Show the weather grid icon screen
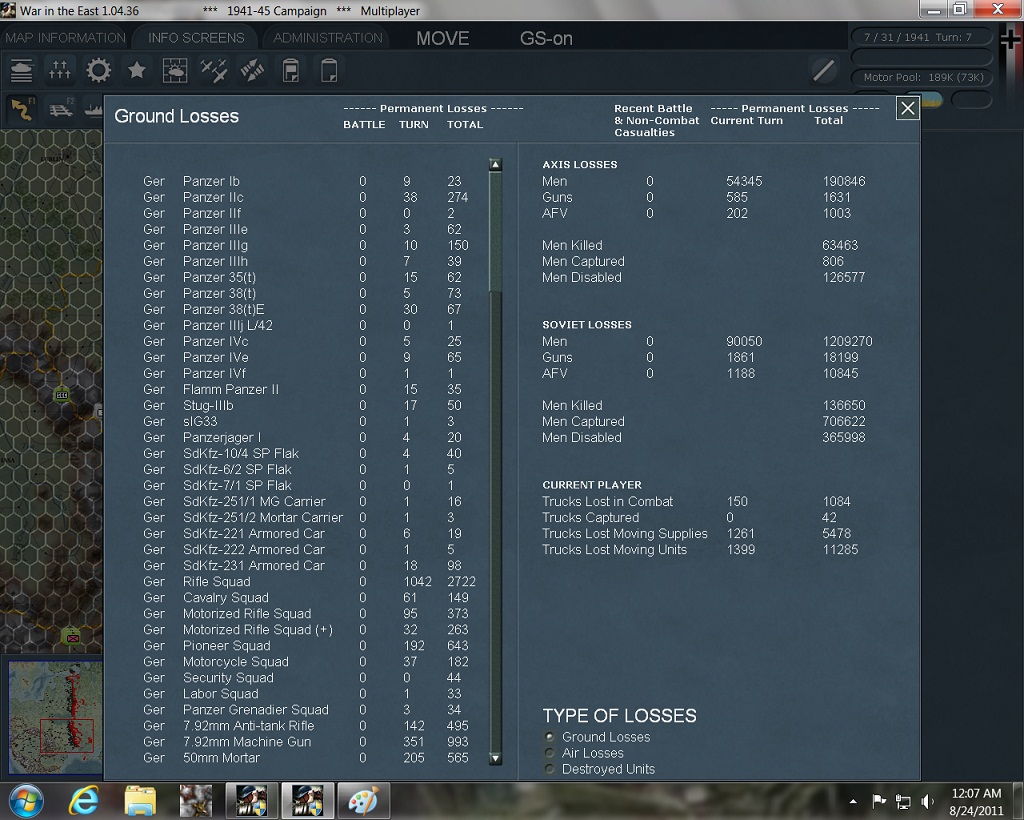This screenshot has width=1024, height=820. 175,71
